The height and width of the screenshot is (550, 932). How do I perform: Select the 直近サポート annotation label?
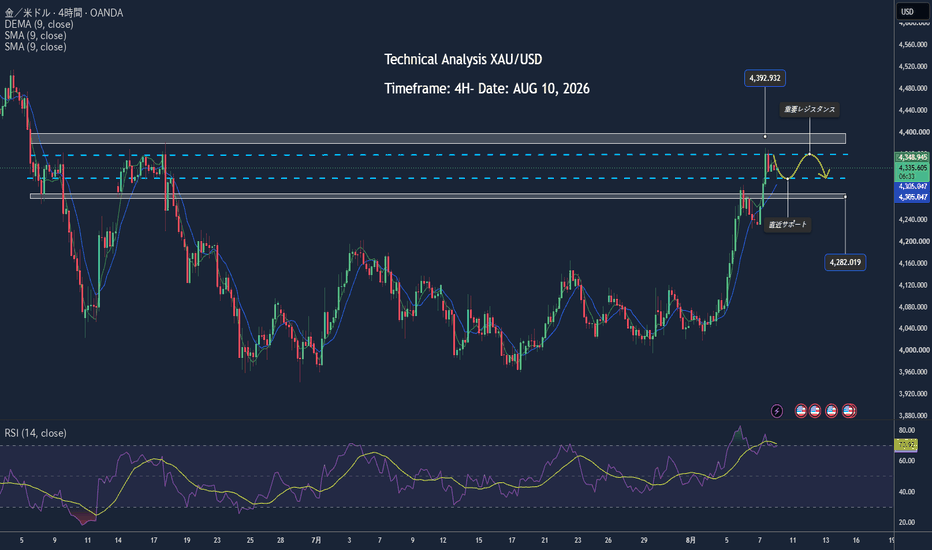788,225
